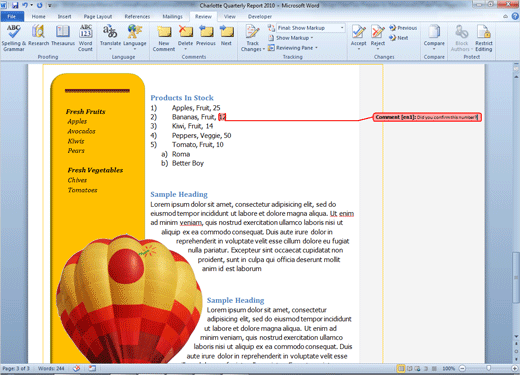520x375 pixels.
Task: Switch to Full Screen Reading view
Action: tap(409, 368)
